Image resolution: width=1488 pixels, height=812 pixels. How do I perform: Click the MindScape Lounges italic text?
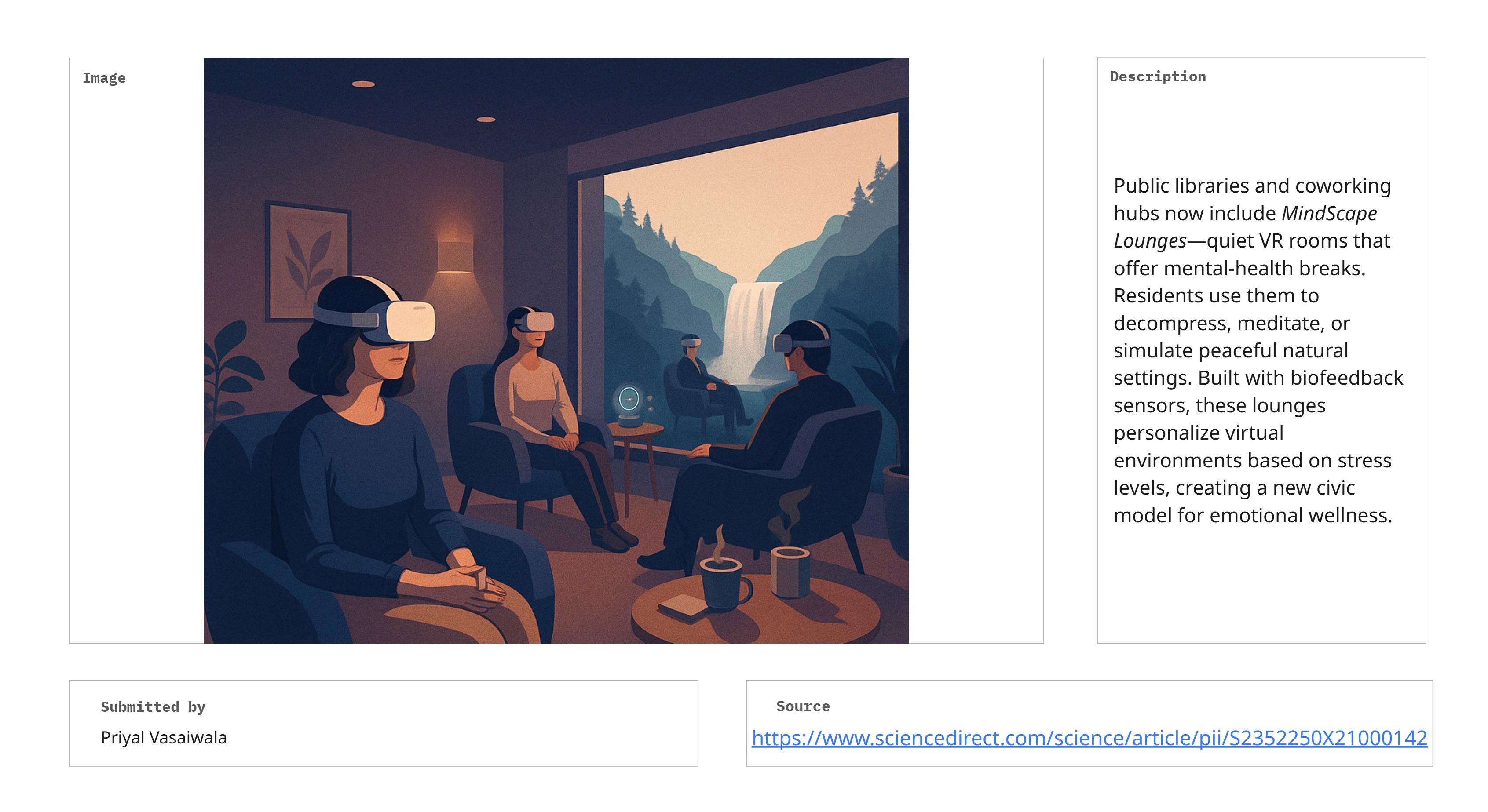1245,226
